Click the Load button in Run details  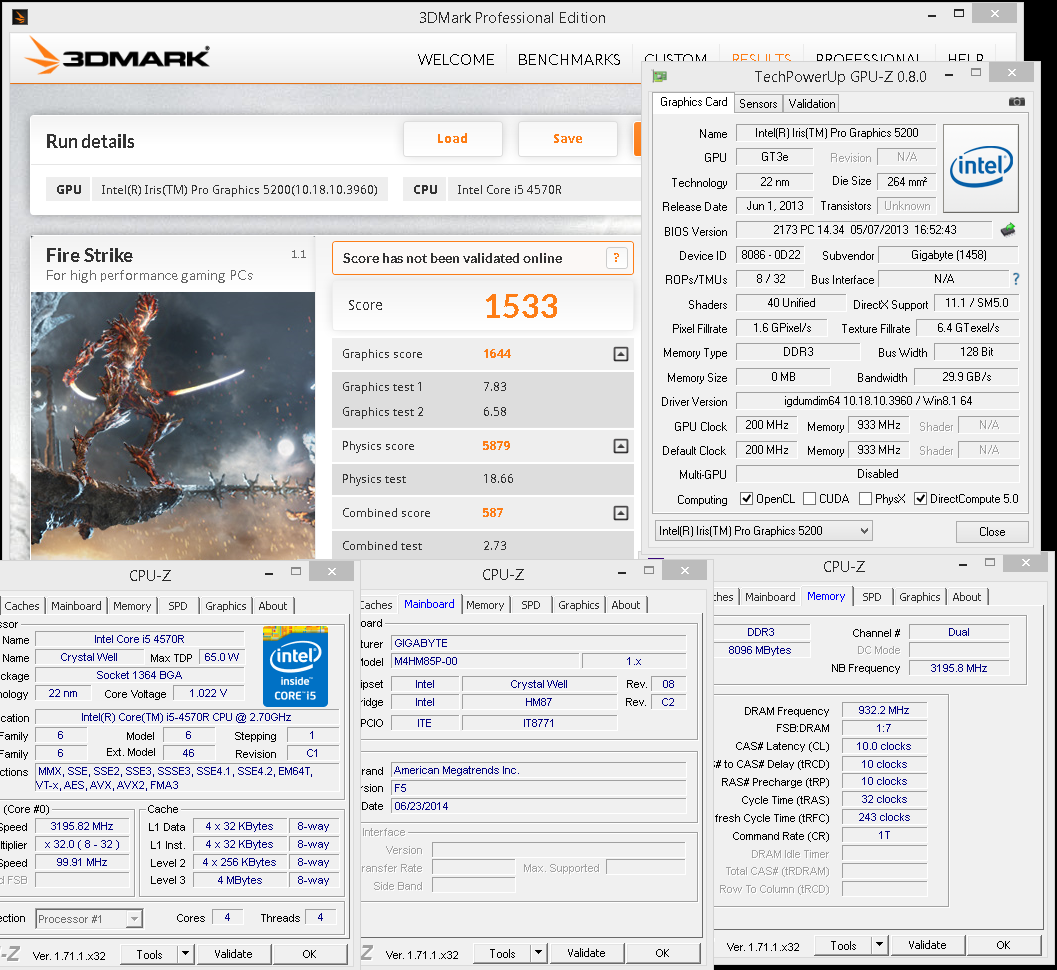click(452, 139)
